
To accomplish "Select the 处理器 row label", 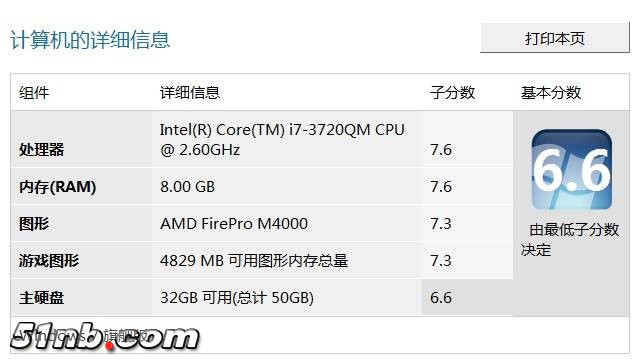I will [42, 150].
